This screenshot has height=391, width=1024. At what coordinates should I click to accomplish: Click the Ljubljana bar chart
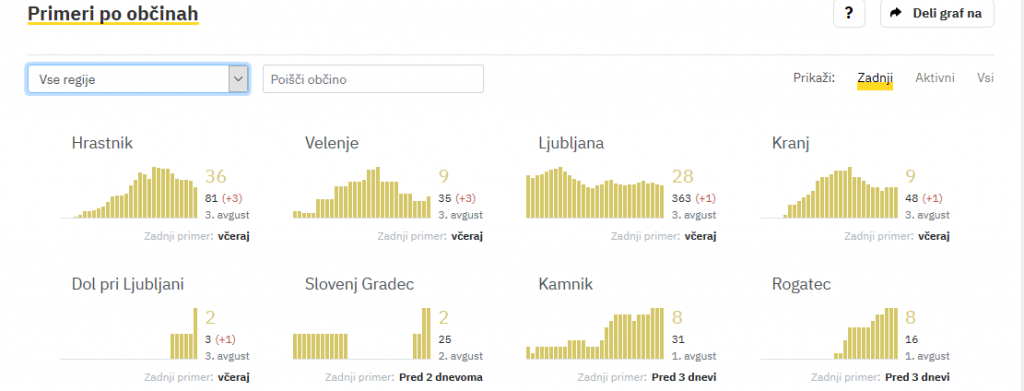coord(595,193)
